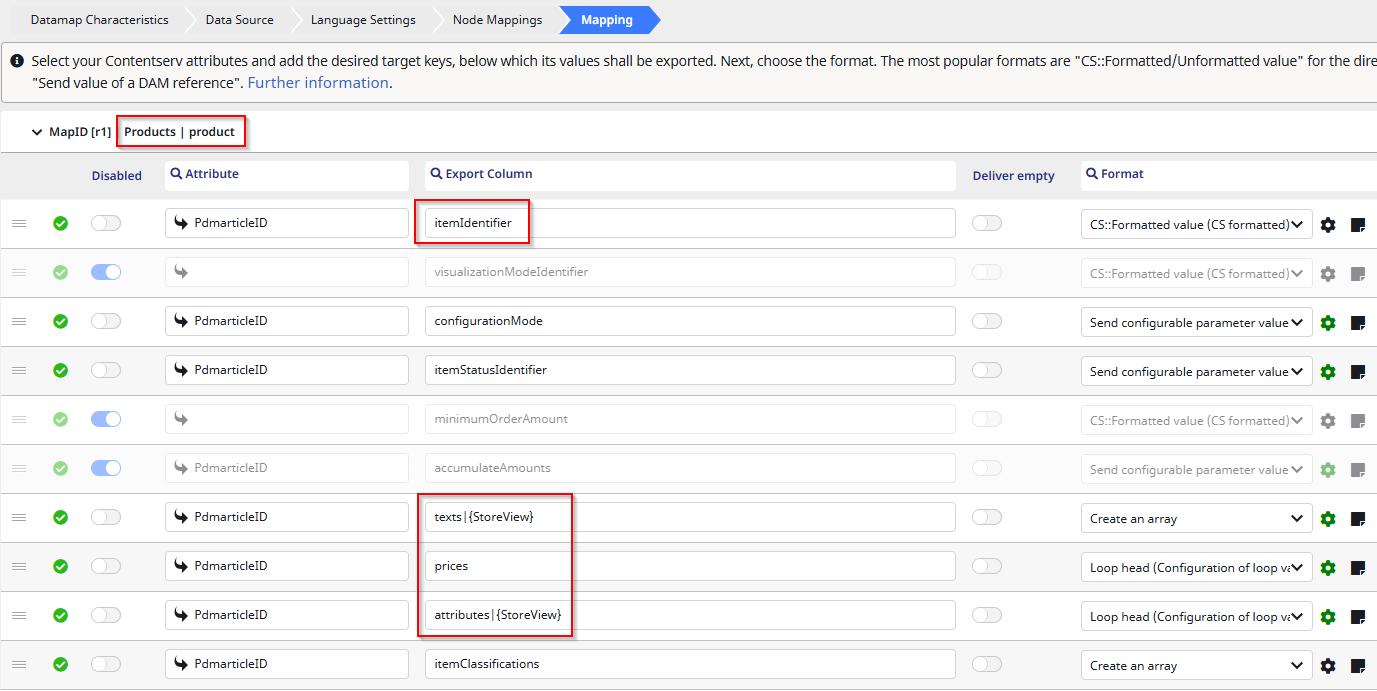The image size is (1377, 691).
Task: Turn on Deliver empty for the itemIdentifier row
Action: (x=987, y=222)
